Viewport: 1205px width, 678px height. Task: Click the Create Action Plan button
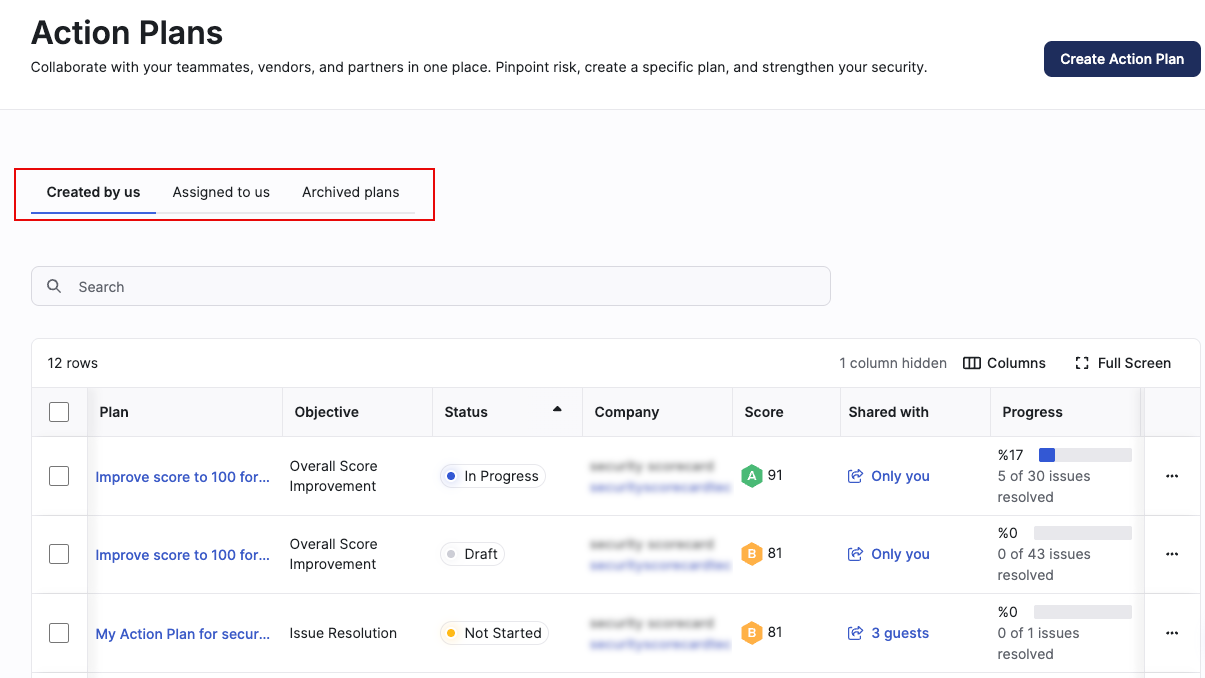point(1122,59)
